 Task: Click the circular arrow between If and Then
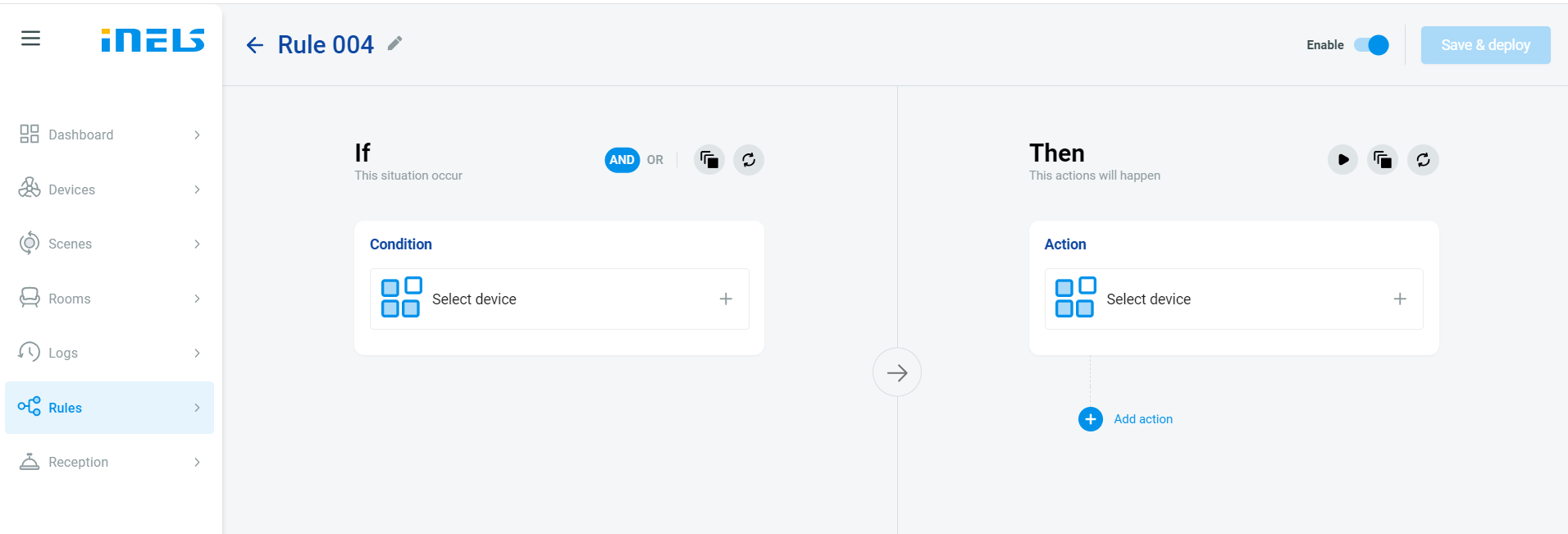click(x=896, y=372)
